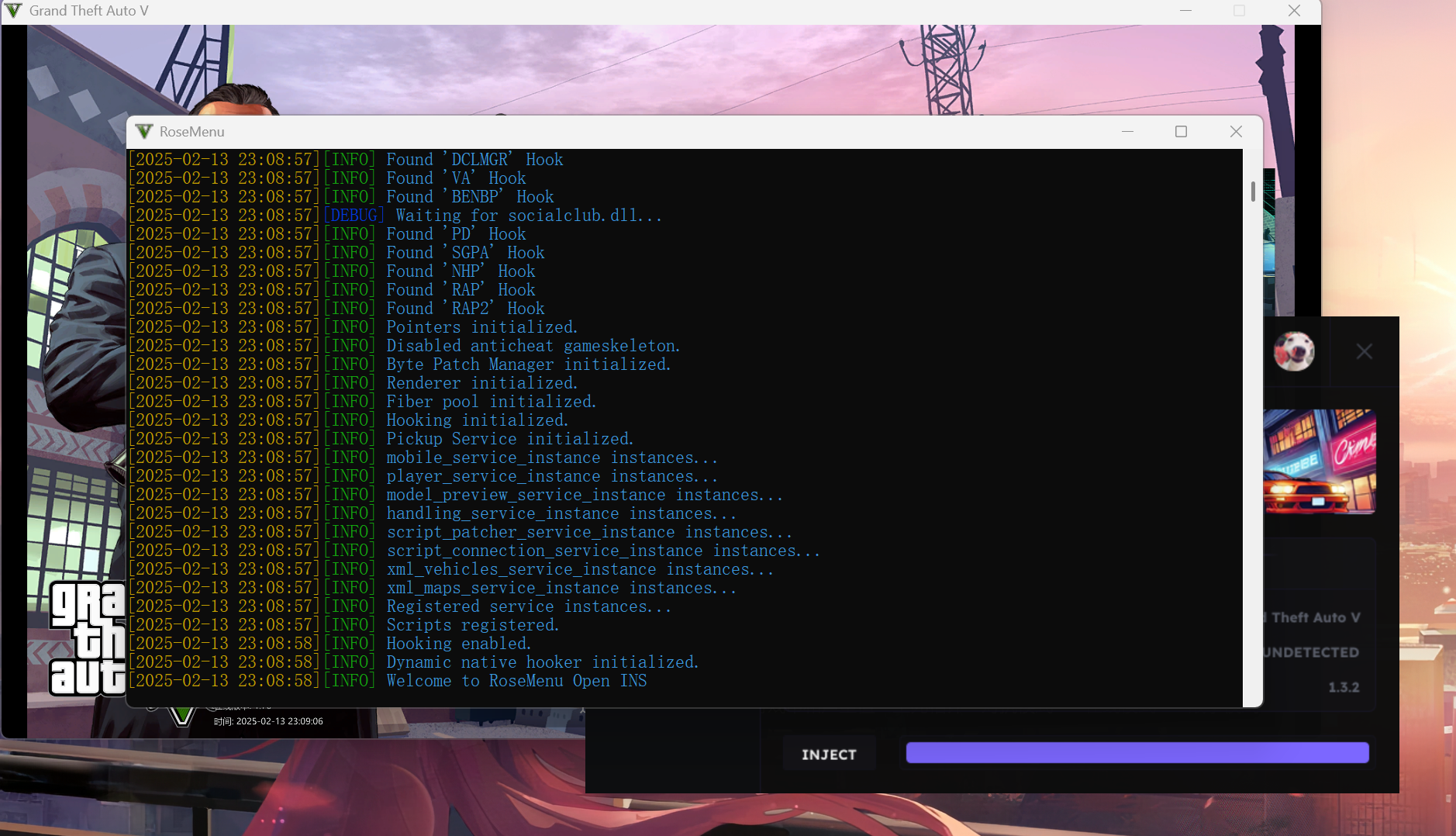Close the injector panel with the X
Screen dimensions: 1456x836
(x=1365, y=352)
